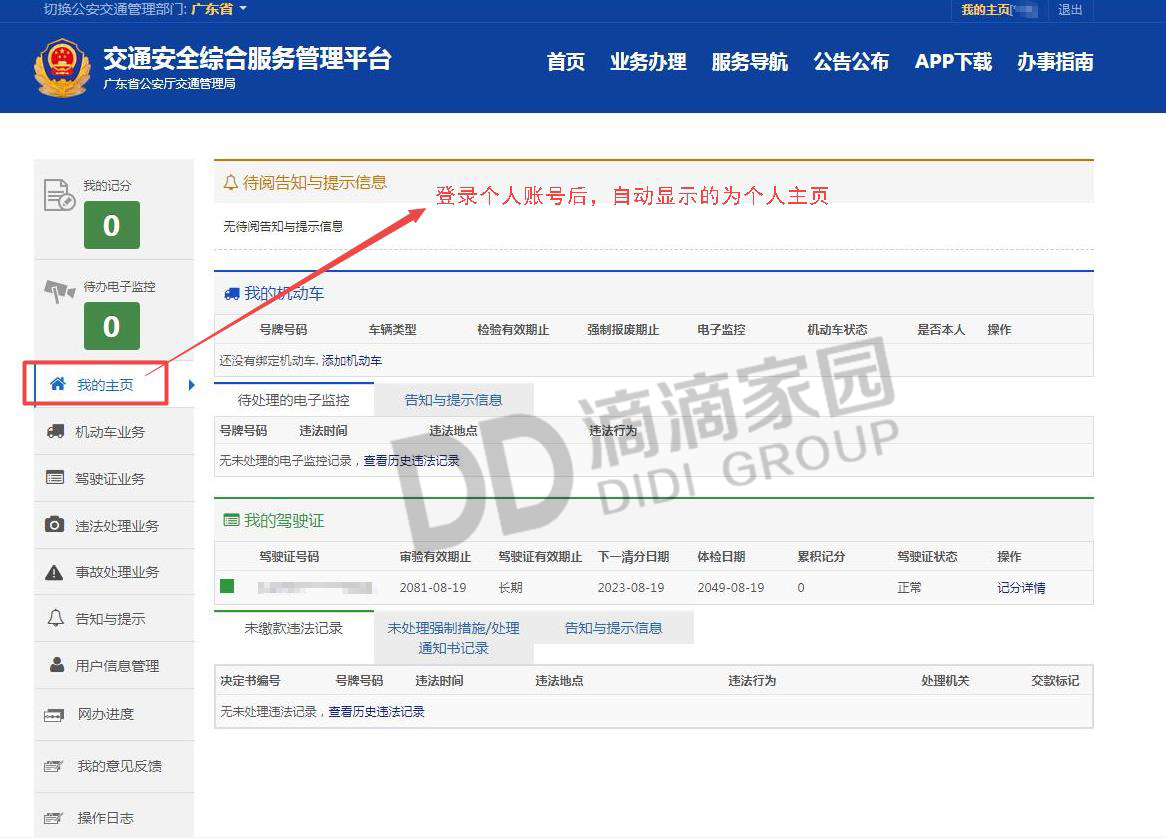Click the green status square in license row
The width and height of the screenshot is (1166, 838).
point(228,586)
